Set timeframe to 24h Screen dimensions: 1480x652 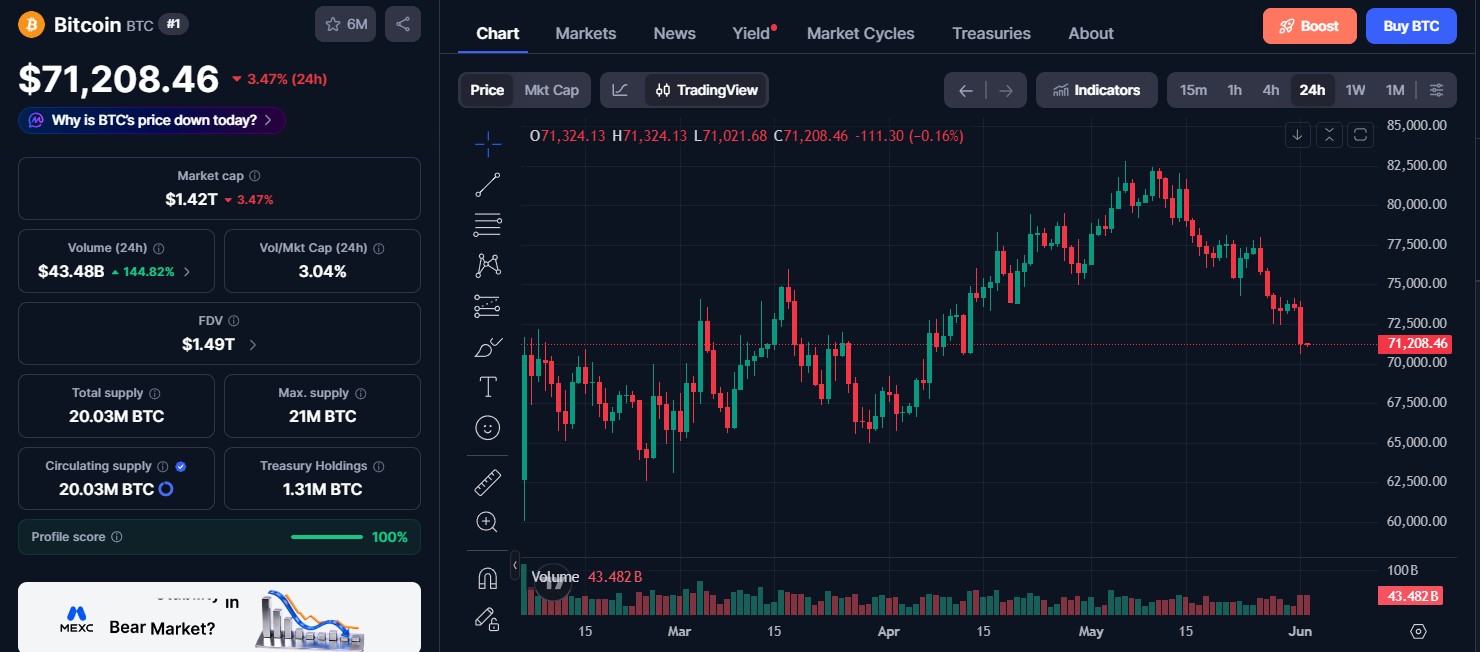pyautogui.click(x=1312, y=90)
